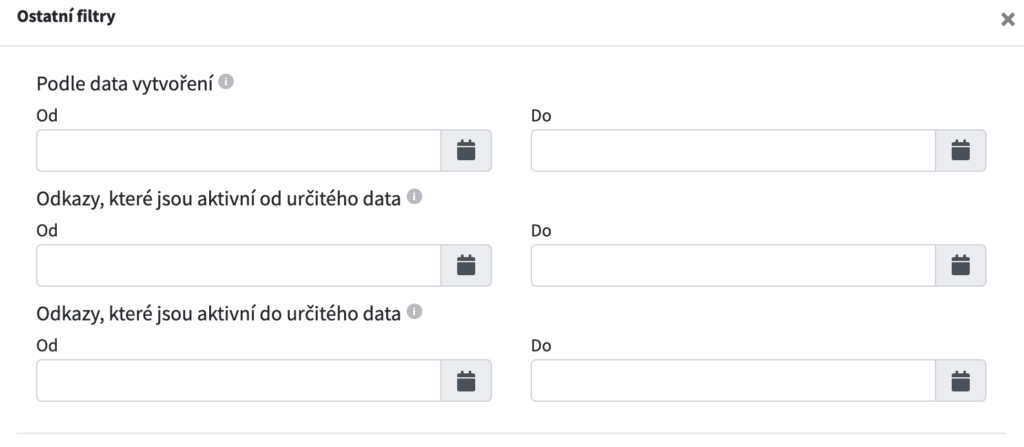Click the Podle data vytvoření heading
The width and height of the screenshot is (1024, 447).
[125, 84]
